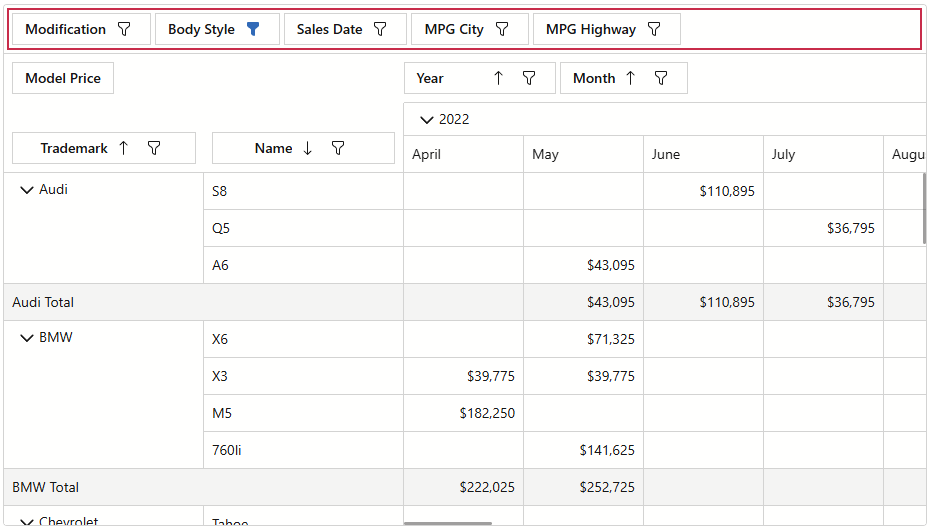This screenshot has width=930, height=530.
Task: Collapse the Audi trademark row group
Action: (27, 190)
